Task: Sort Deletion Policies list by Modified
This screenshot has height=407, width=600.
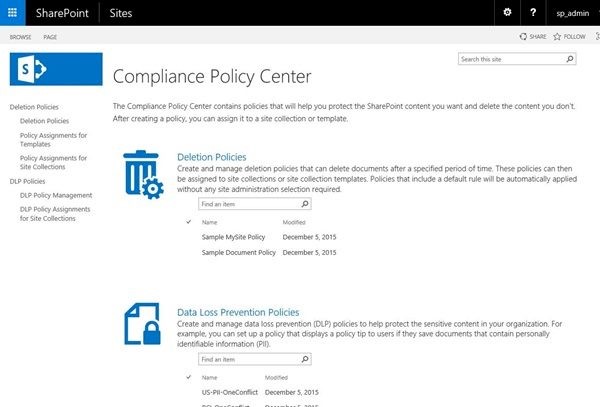Action: coord(294,222)
